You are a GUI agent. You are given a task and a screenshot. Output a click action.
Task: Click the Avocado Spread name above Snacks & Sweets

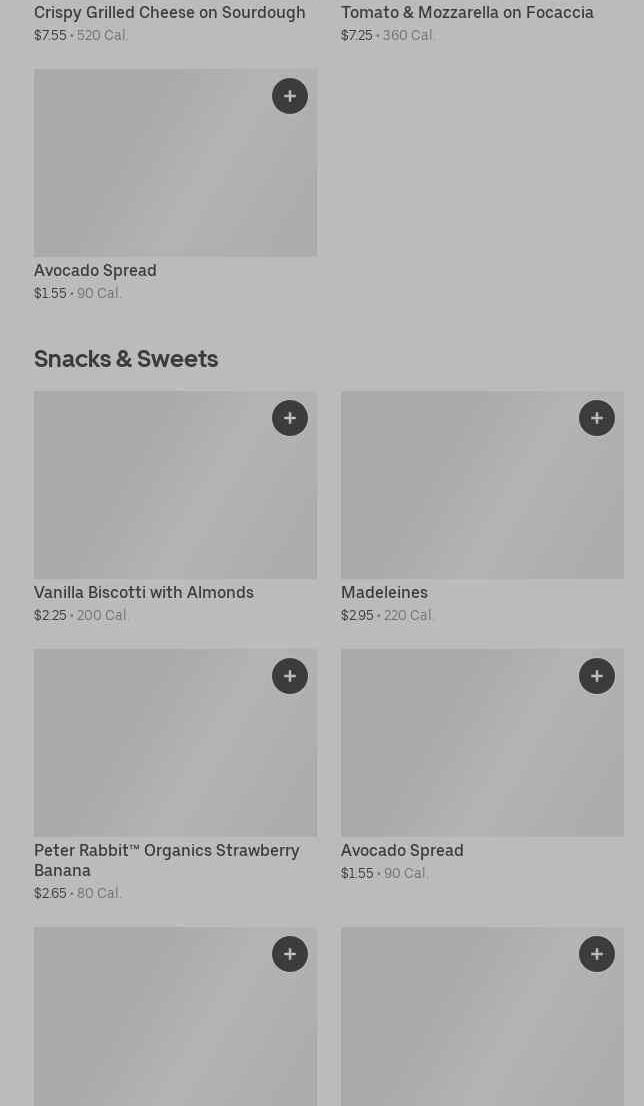[x=95, y=271]
